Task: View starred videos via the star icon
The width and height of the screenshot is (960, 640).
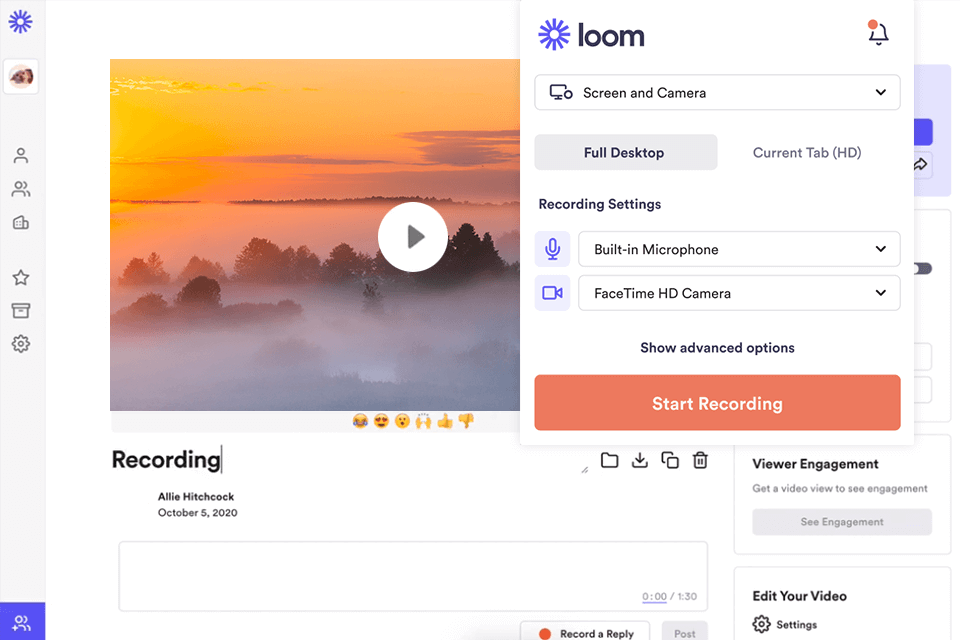Action: (21, 277)
